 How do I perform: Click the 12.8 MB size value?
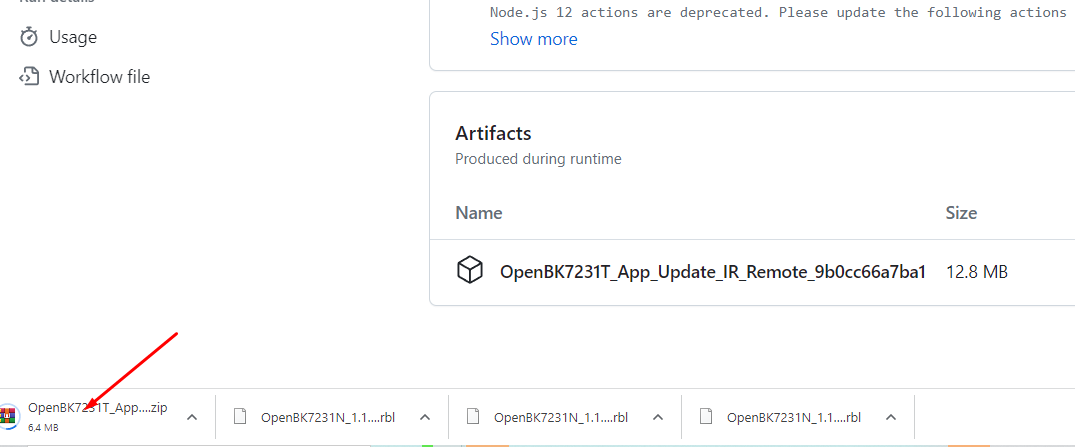pos(977,272)
